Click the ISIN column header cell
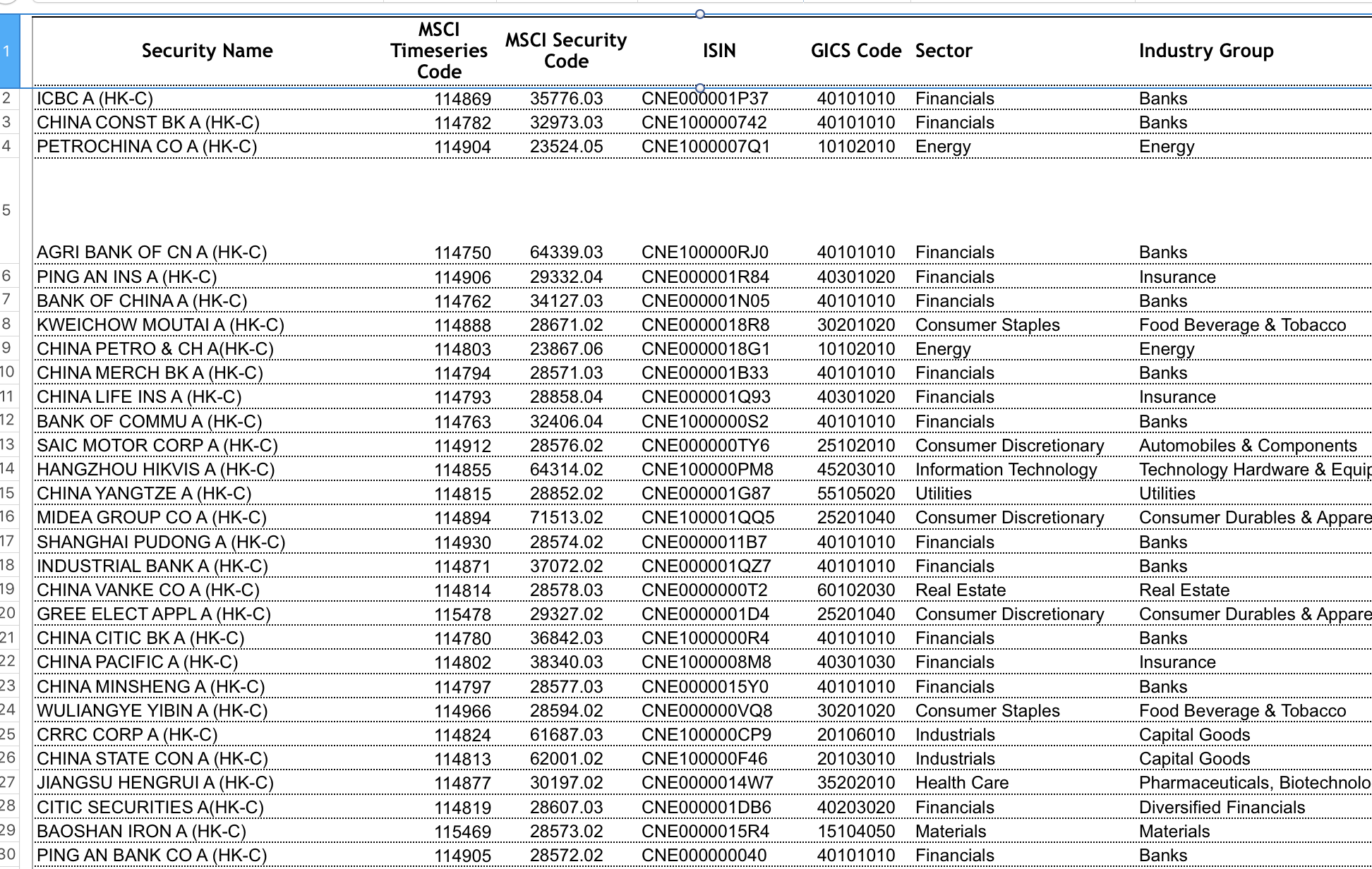Screen dimensions: 1372x869 point(718,51)
